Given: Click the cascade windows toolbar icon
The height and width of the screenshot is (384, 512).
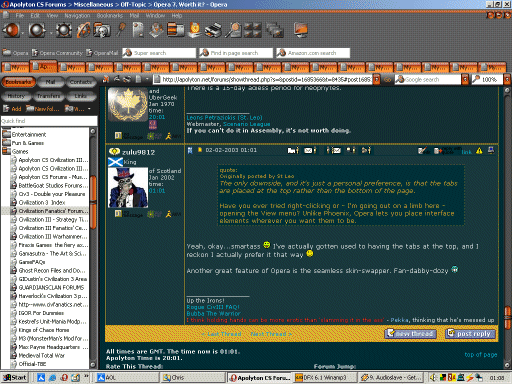Looking at the screenshot, I should (275, 30).
